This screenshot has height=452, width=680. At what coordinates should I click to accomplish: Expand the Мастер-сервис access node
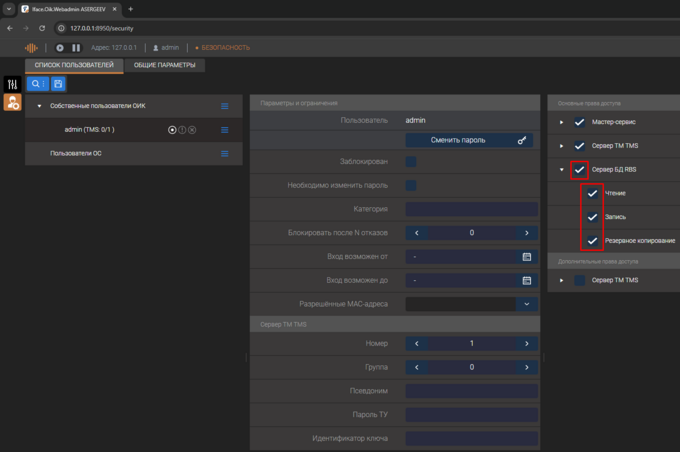(x=562, y=122)
